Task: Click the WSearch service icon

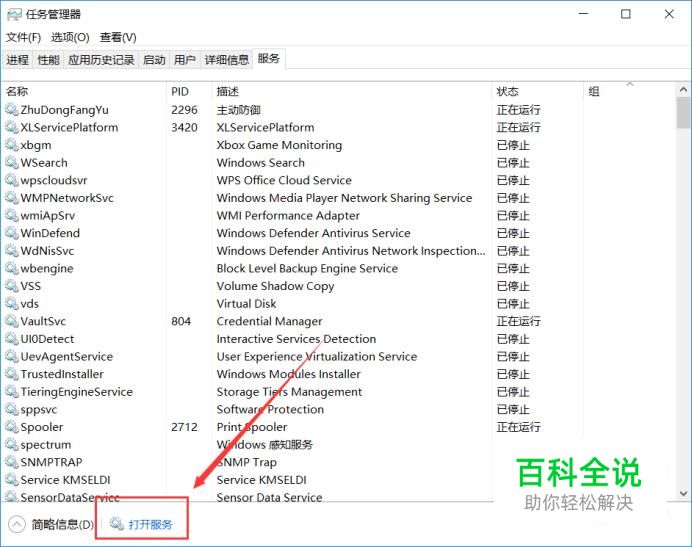Action: [11, 162]
